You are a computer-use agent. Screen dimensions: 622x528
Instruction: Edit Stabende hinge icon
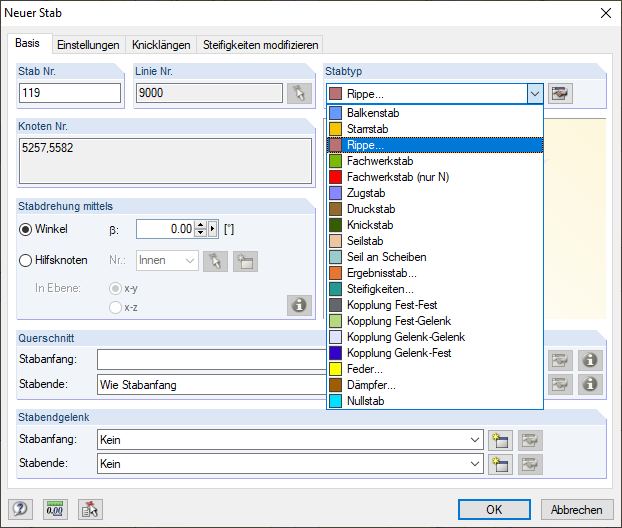coord(530,464)
